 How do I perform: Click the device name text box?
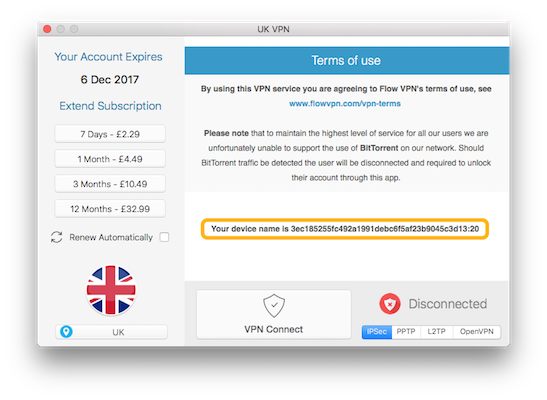point(345,229)
